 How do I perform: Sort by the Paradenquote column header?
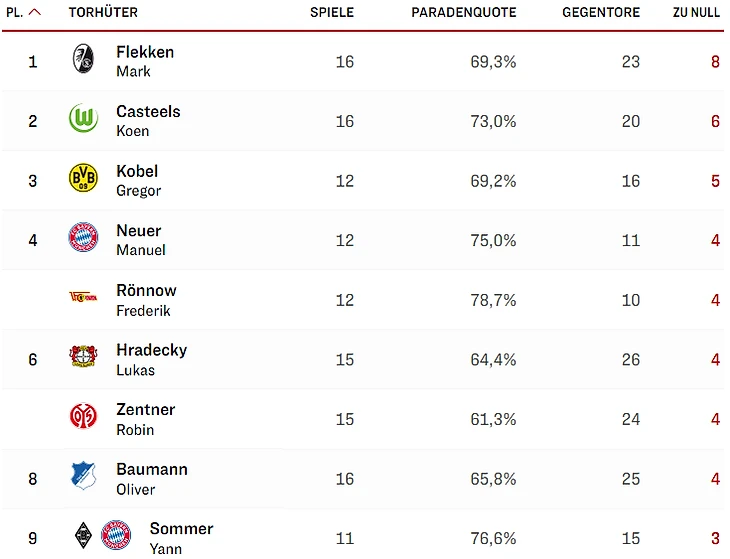click(464, 12)
